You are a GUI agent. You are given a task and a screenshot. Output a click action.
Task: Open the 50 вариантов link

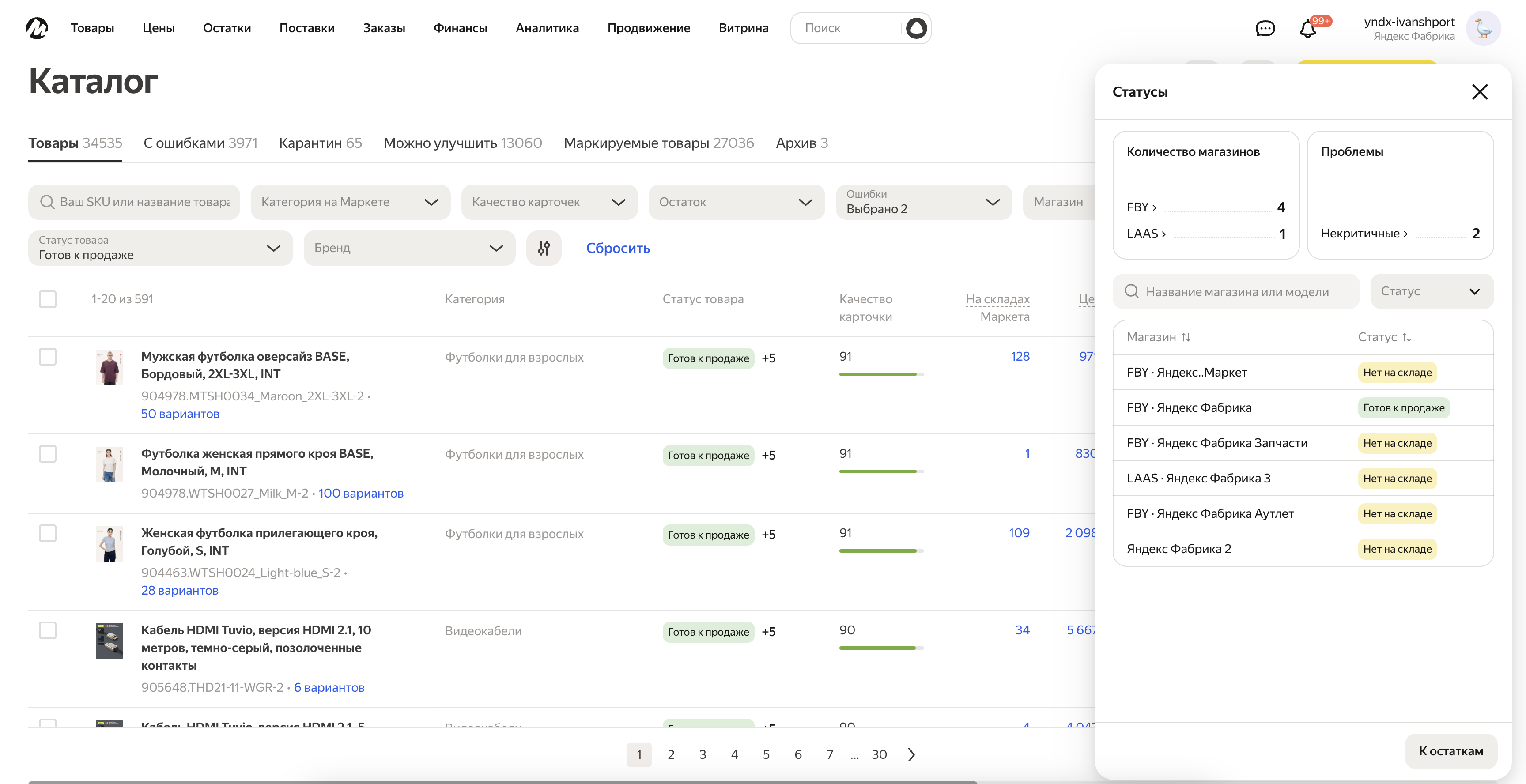(x=180, y=414)
